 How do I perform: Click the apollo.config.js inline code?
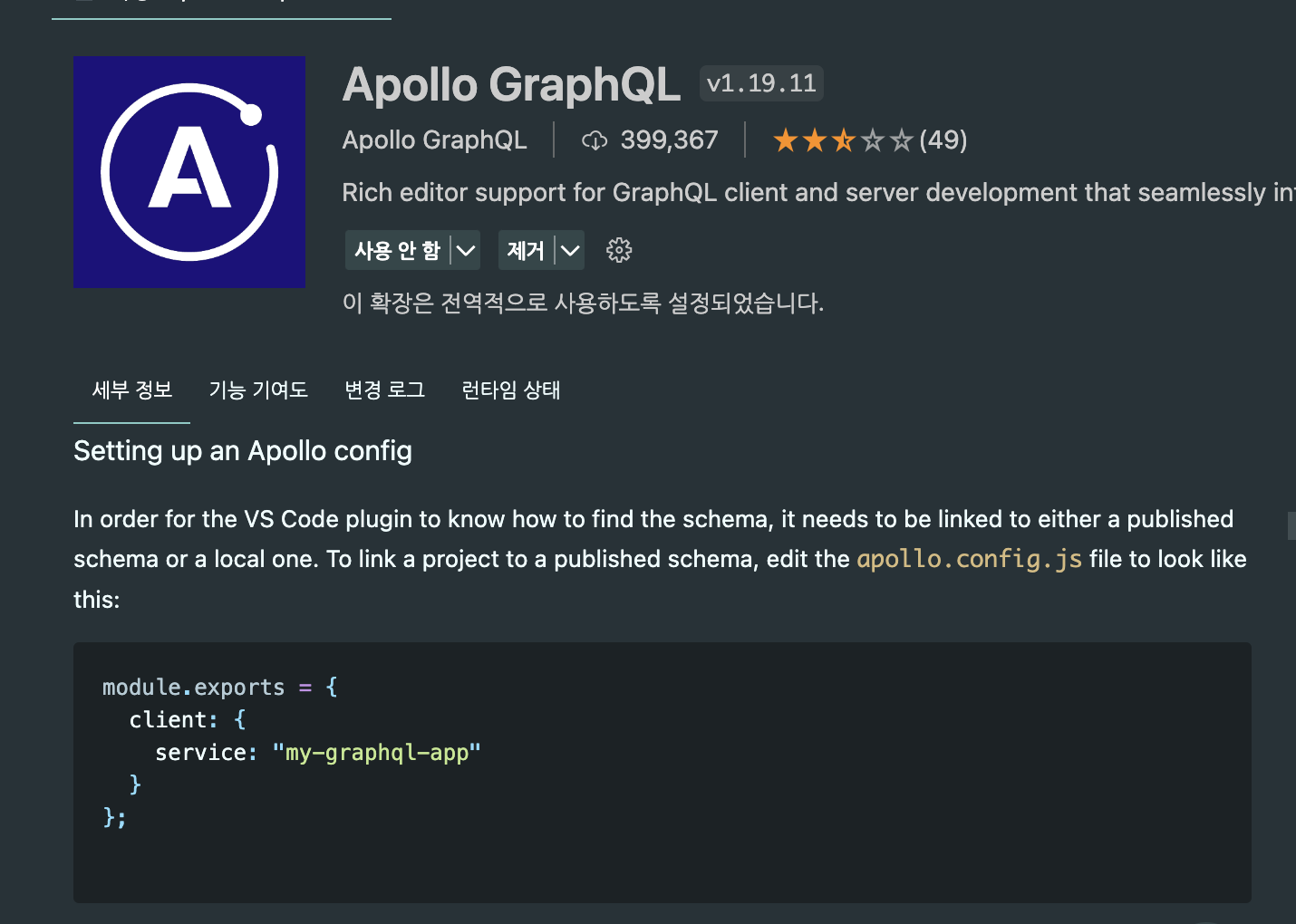pyautogui.click(x=970, y=559)
